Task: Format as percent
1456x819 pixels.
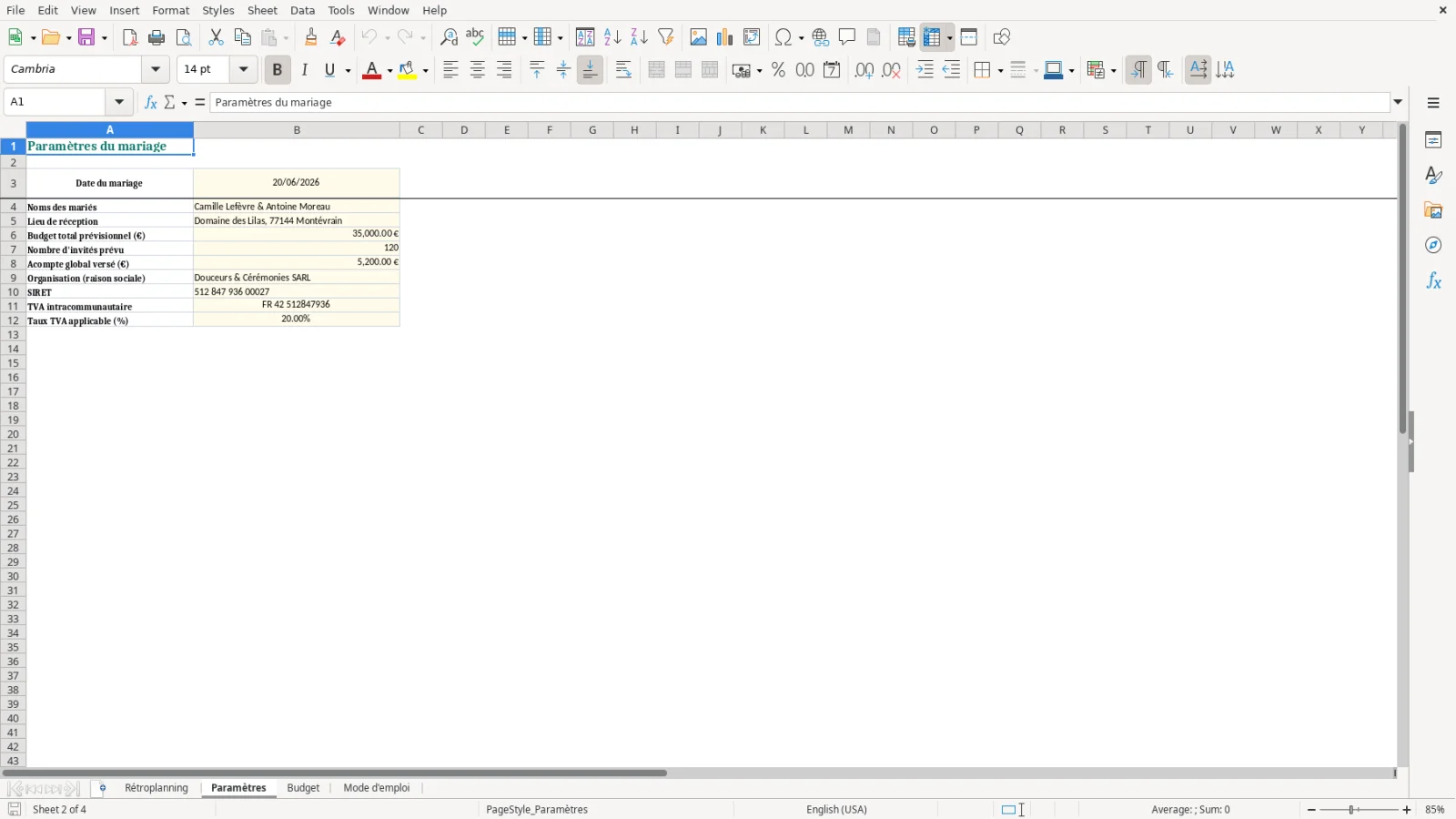Action: pos(778,70)
